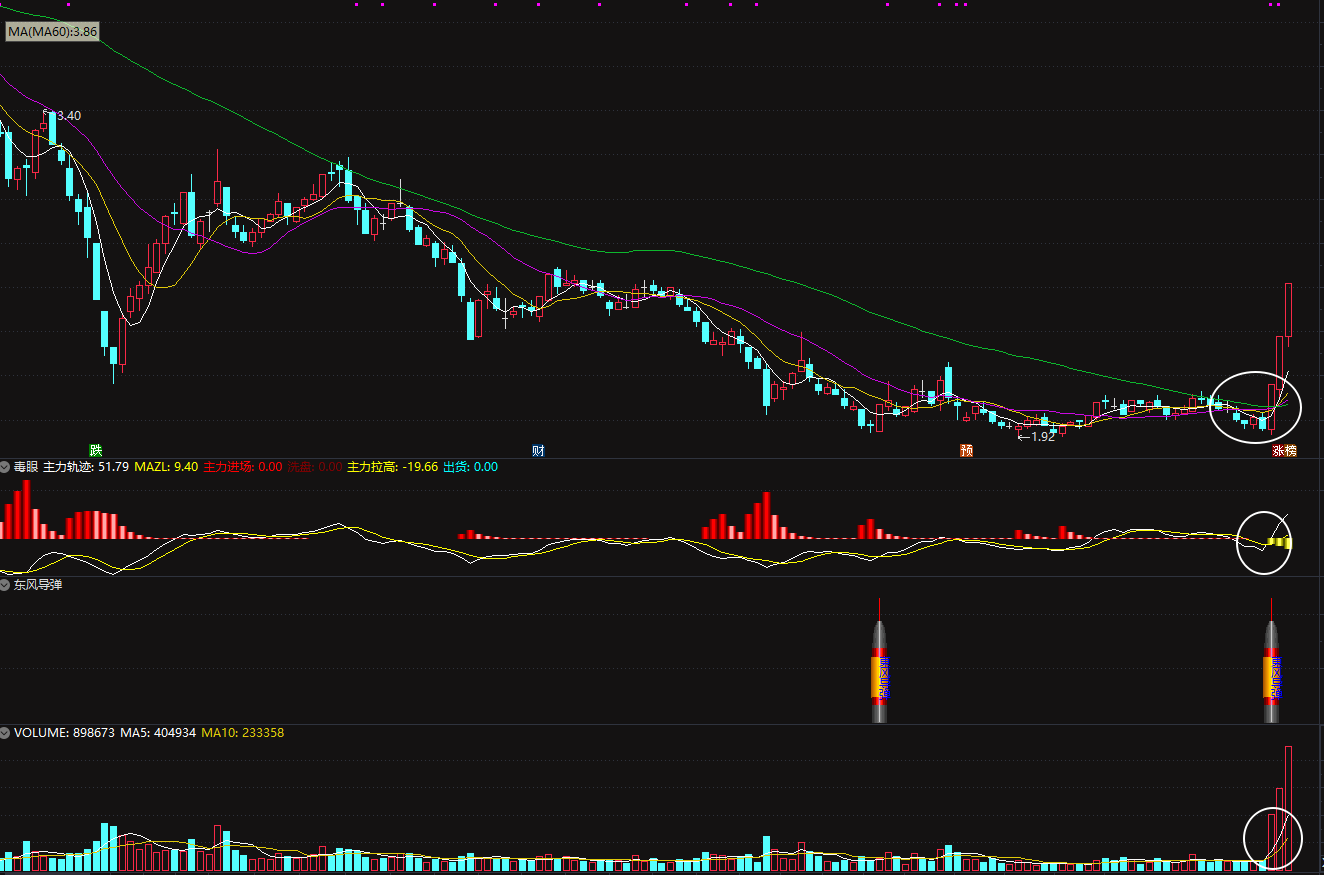This screenshot has width=1324, height=875.
Task: Select the yellow MAZL indicator label
Action: click(x=166, y=467)
